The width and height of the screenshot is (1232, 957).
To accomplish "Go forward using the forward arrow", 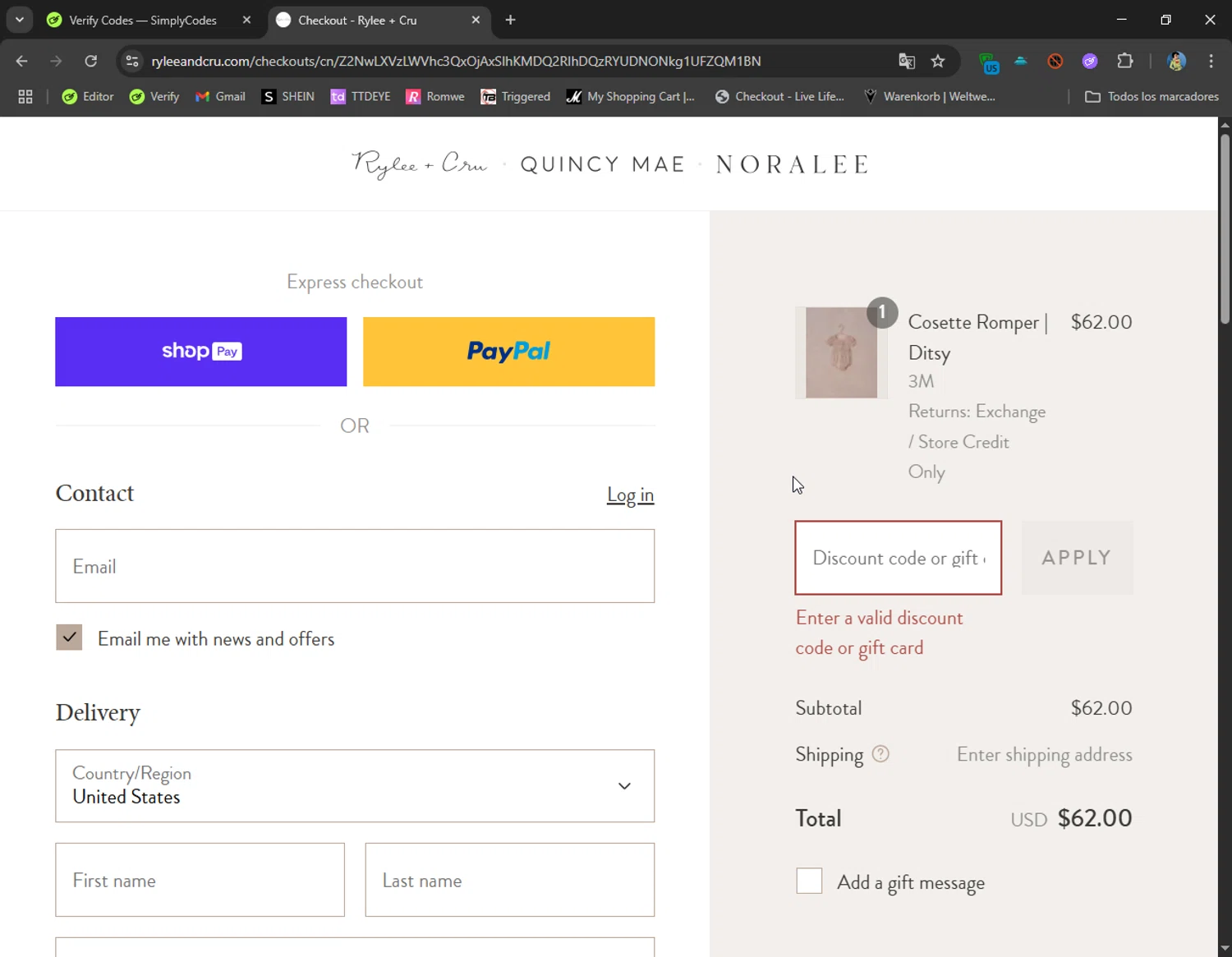I will pyautogui.click(x=56, y=61).
